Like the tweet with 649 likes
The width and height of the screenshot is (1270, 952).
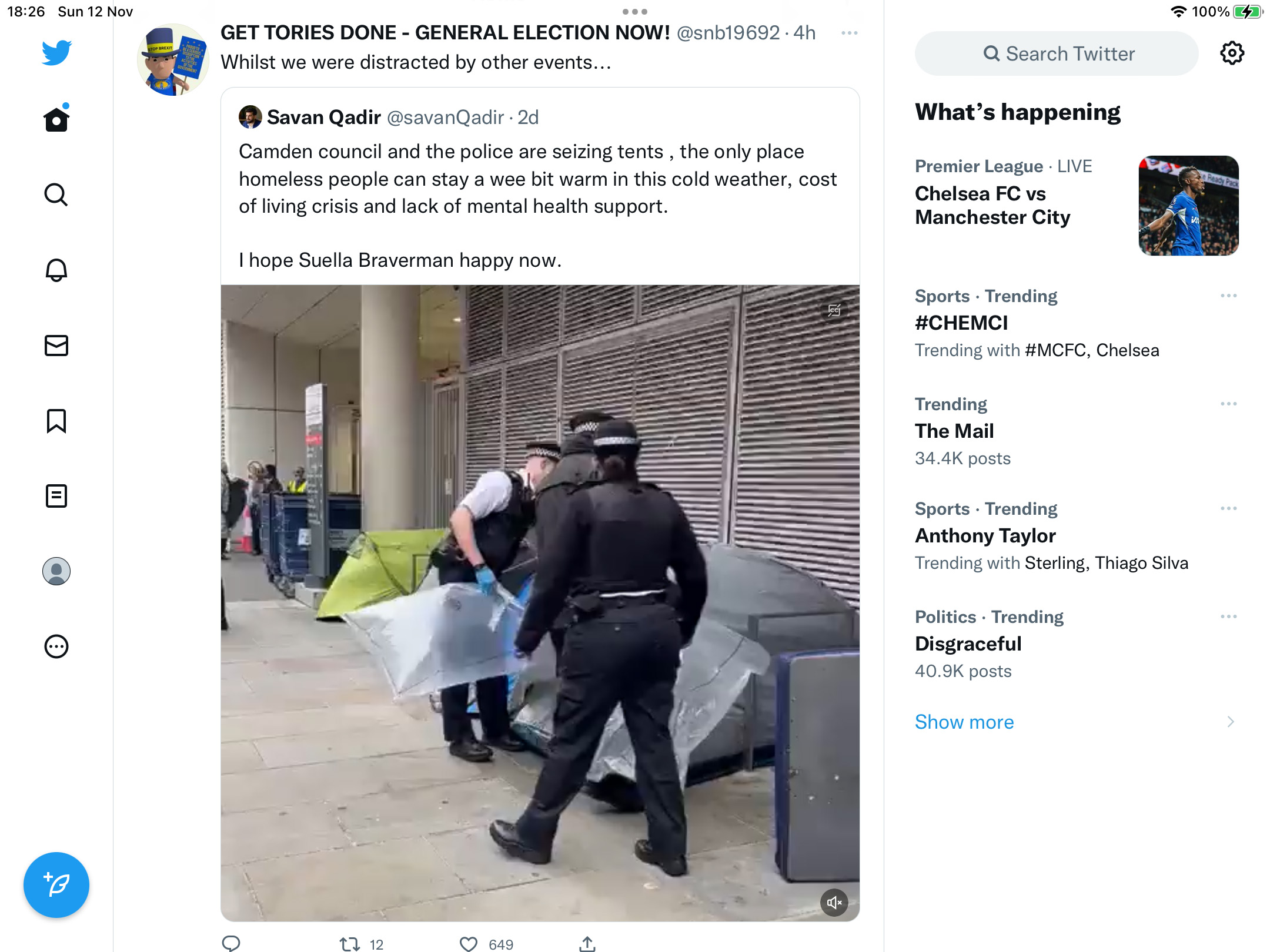tap(469, 944)
